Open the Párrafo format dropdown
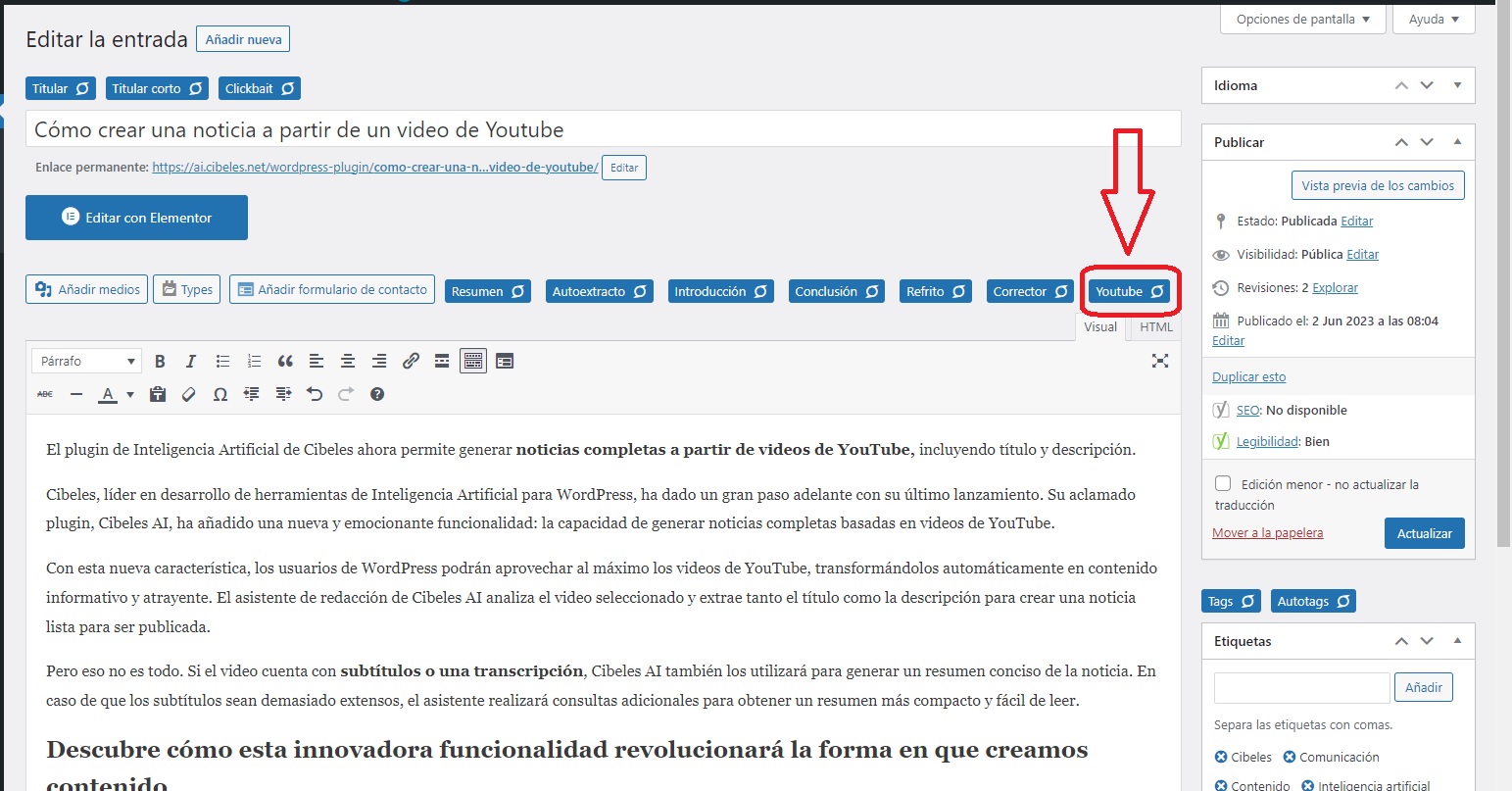This screenshot has width=1512, height=791. pyautogui.click(x=86, y=362)
